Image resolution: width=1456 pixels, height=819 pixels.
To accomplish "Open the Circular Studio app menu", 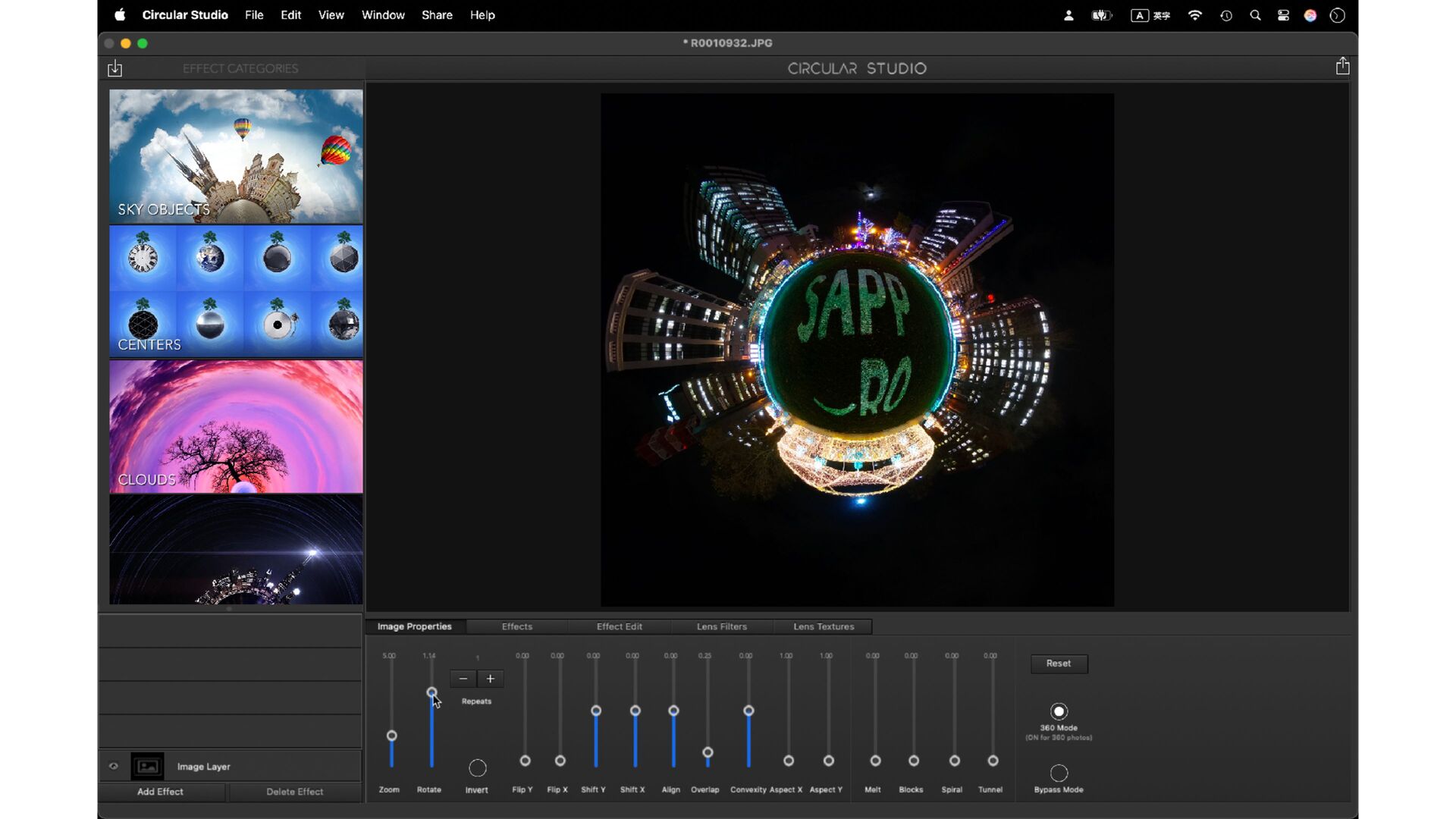I will click(185, 15).
